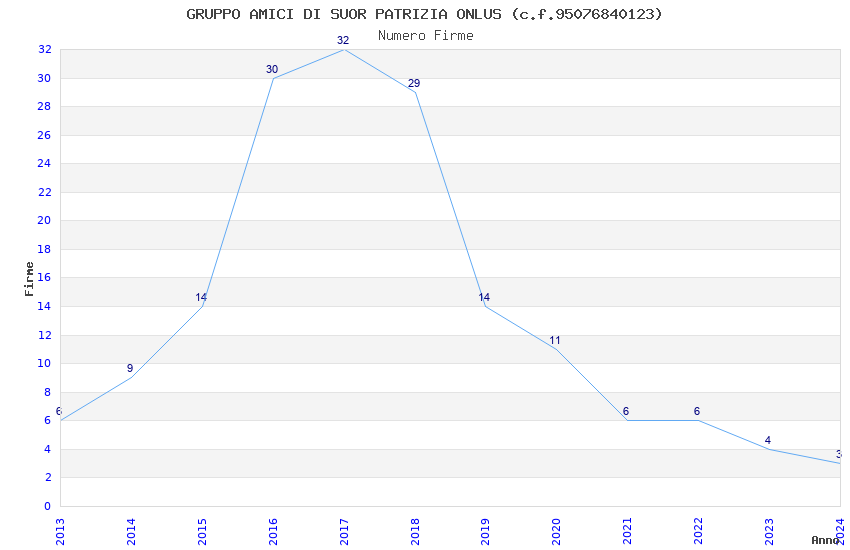Click the y-axis tick value 28
The height and width of the screenshot is (550, 850).
coord(44,106)
